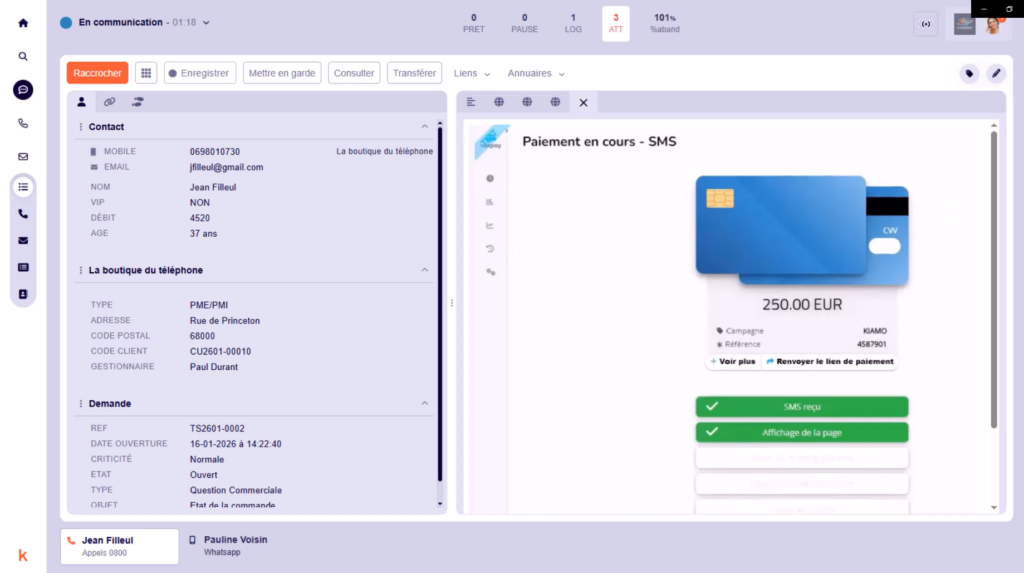
Task: Open the second globe tab
Action: [x=527, y=102]
